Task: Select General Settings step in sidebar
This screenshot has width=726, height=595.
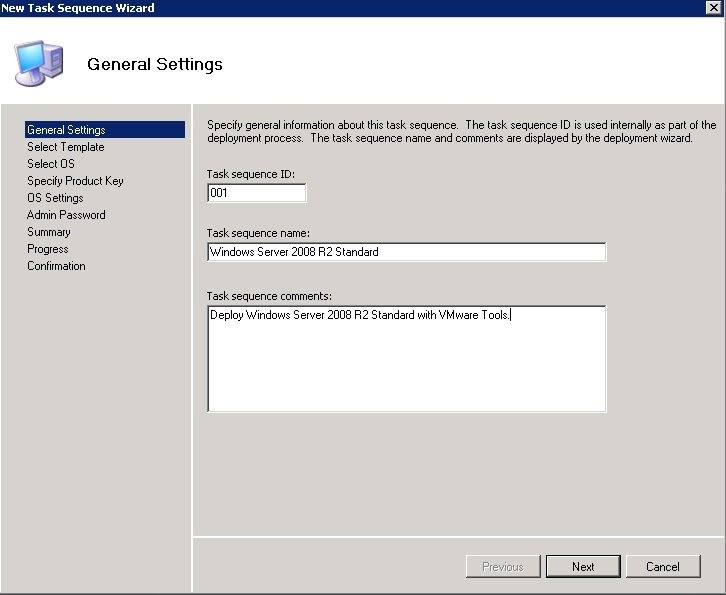Action: coord(105,130)
